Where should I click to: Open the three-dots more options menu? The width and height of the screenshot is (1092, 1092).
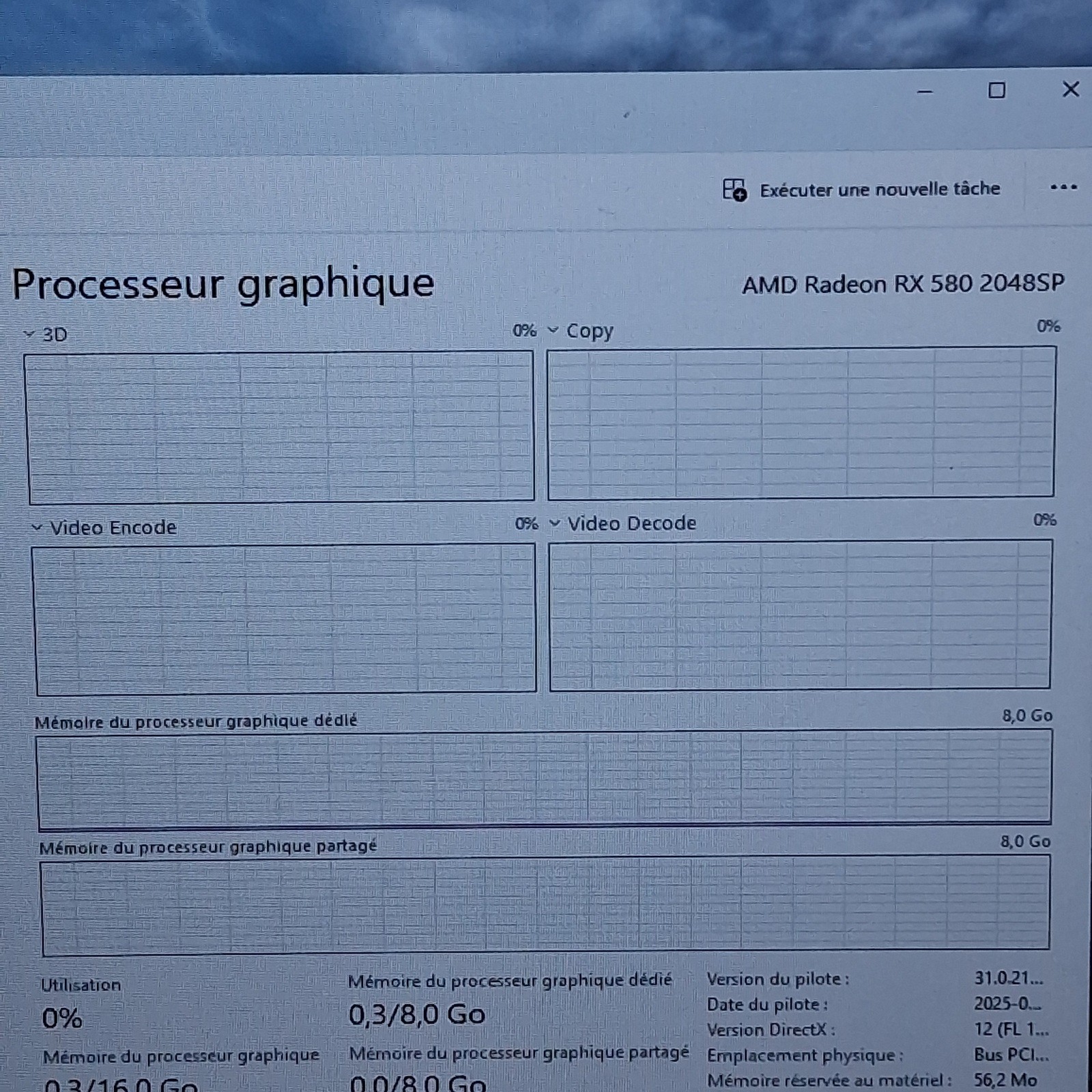1063,187
